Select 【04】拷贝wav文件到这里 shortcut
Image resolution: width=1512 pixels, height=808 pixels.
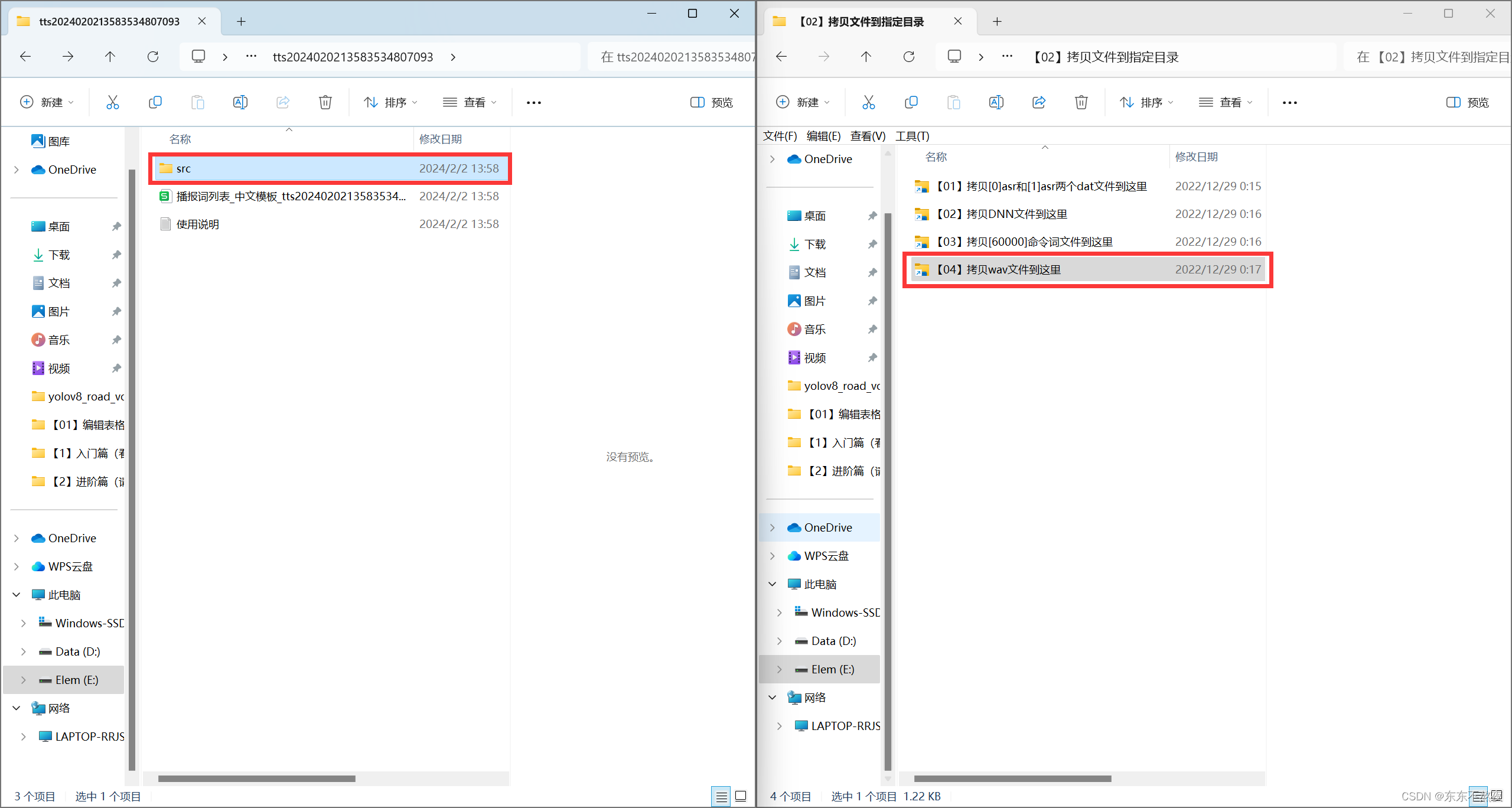pyautogui.click(x=1087, y=269)
